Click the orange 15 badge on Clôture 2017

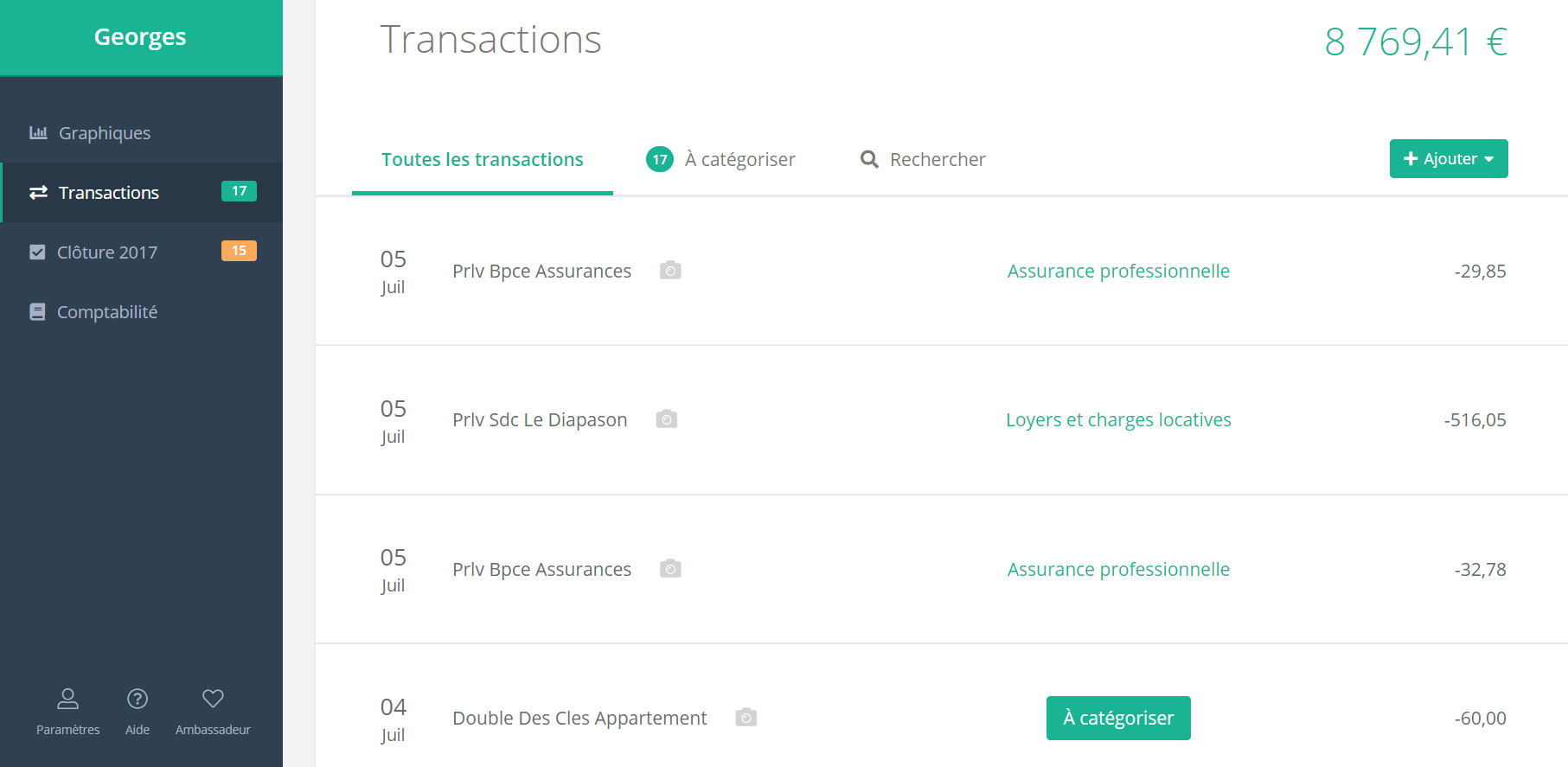click(239, 251)
